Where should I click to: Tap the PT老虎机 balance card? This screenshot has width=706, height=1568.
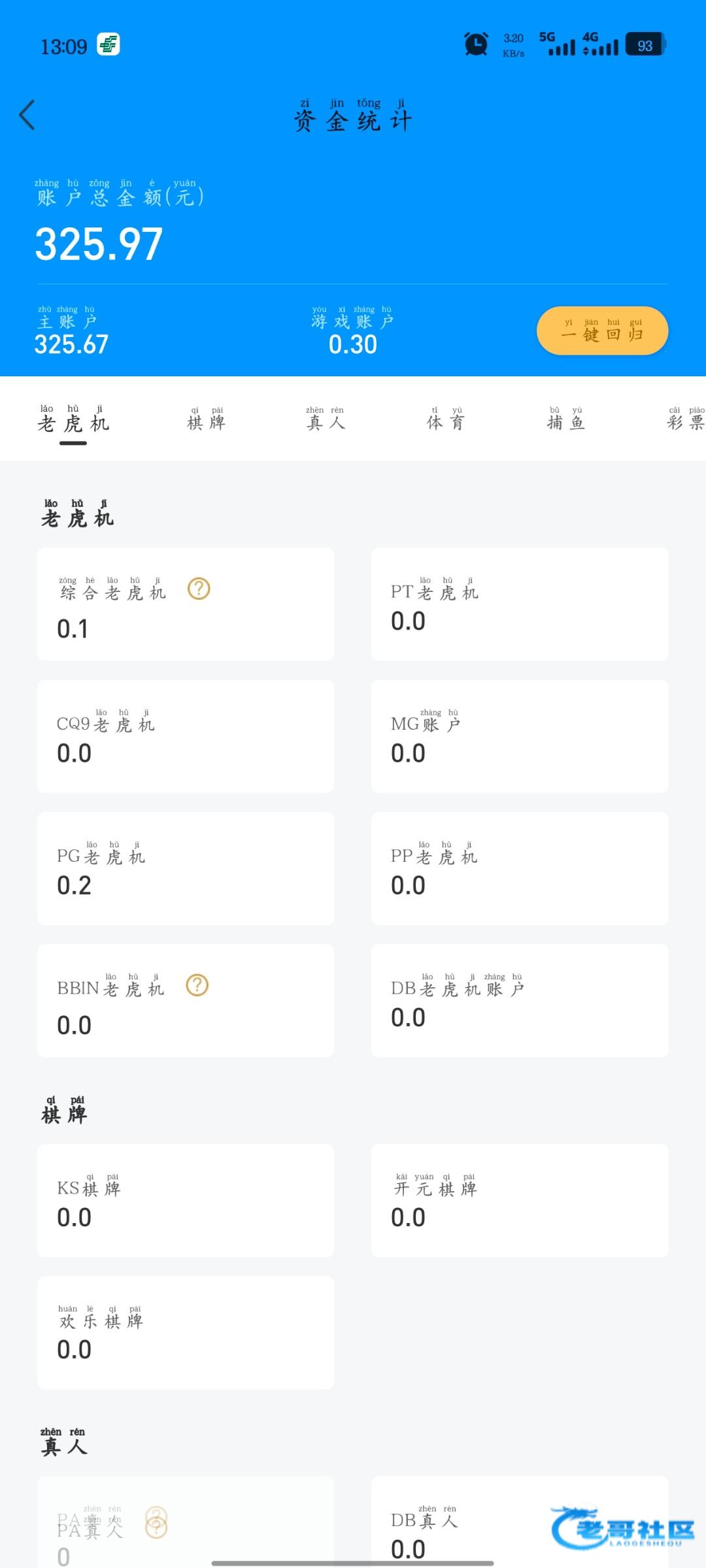(520, 604)
